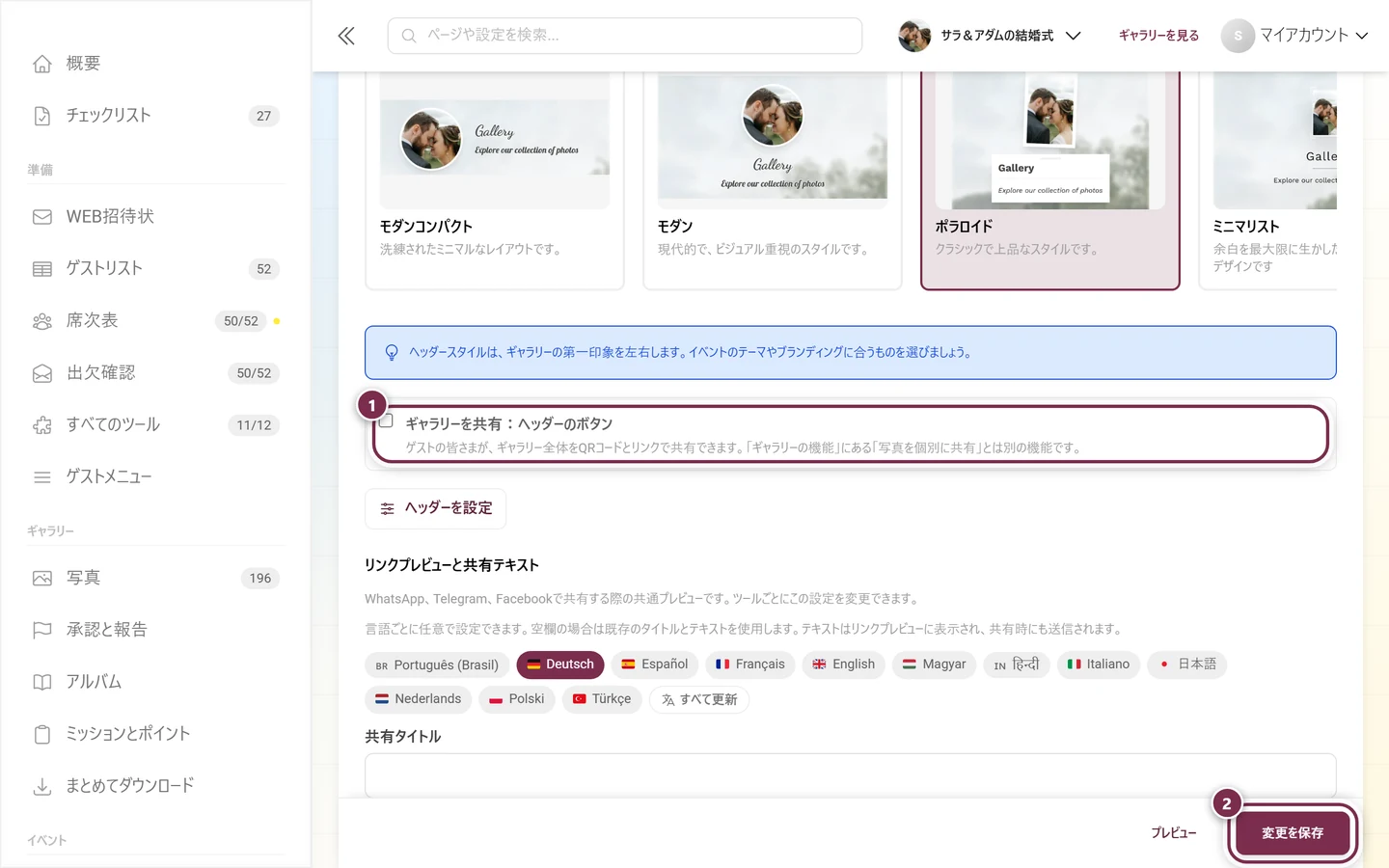The height and width of the screenshot is (868, 1389).
Task: Open アルバム book icon
Action: 42,683
